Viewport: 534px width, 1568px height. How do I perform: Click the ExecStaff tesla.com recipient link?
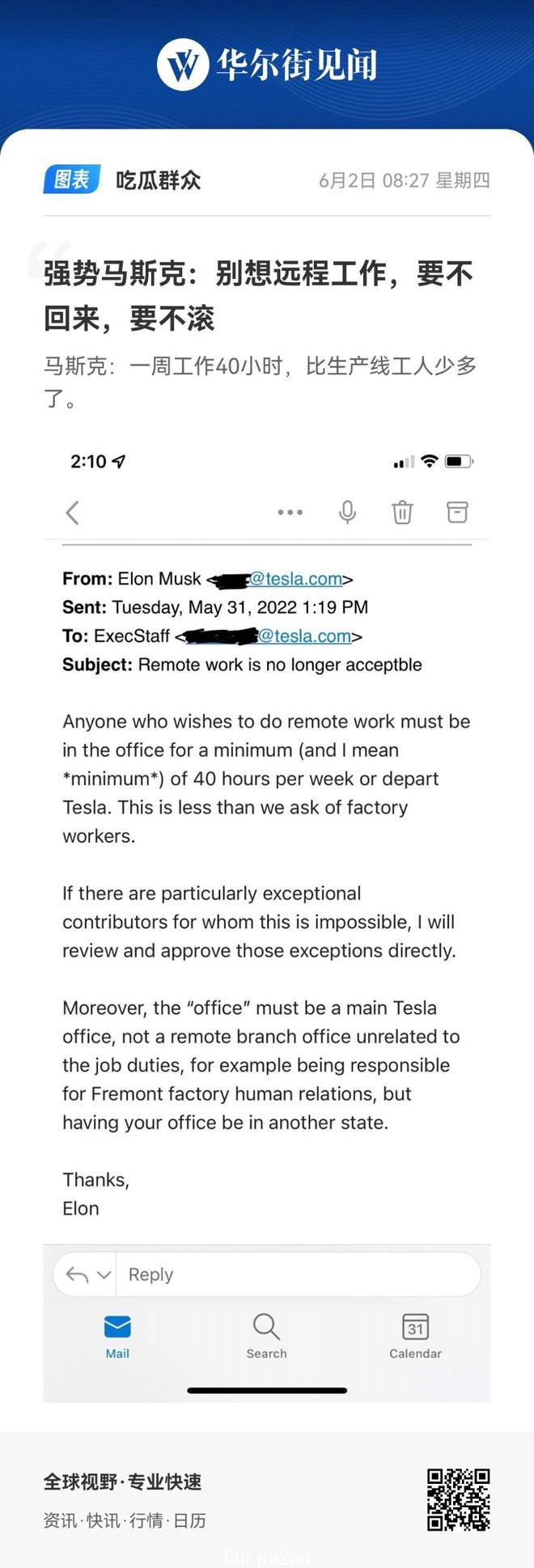point(304,636)
